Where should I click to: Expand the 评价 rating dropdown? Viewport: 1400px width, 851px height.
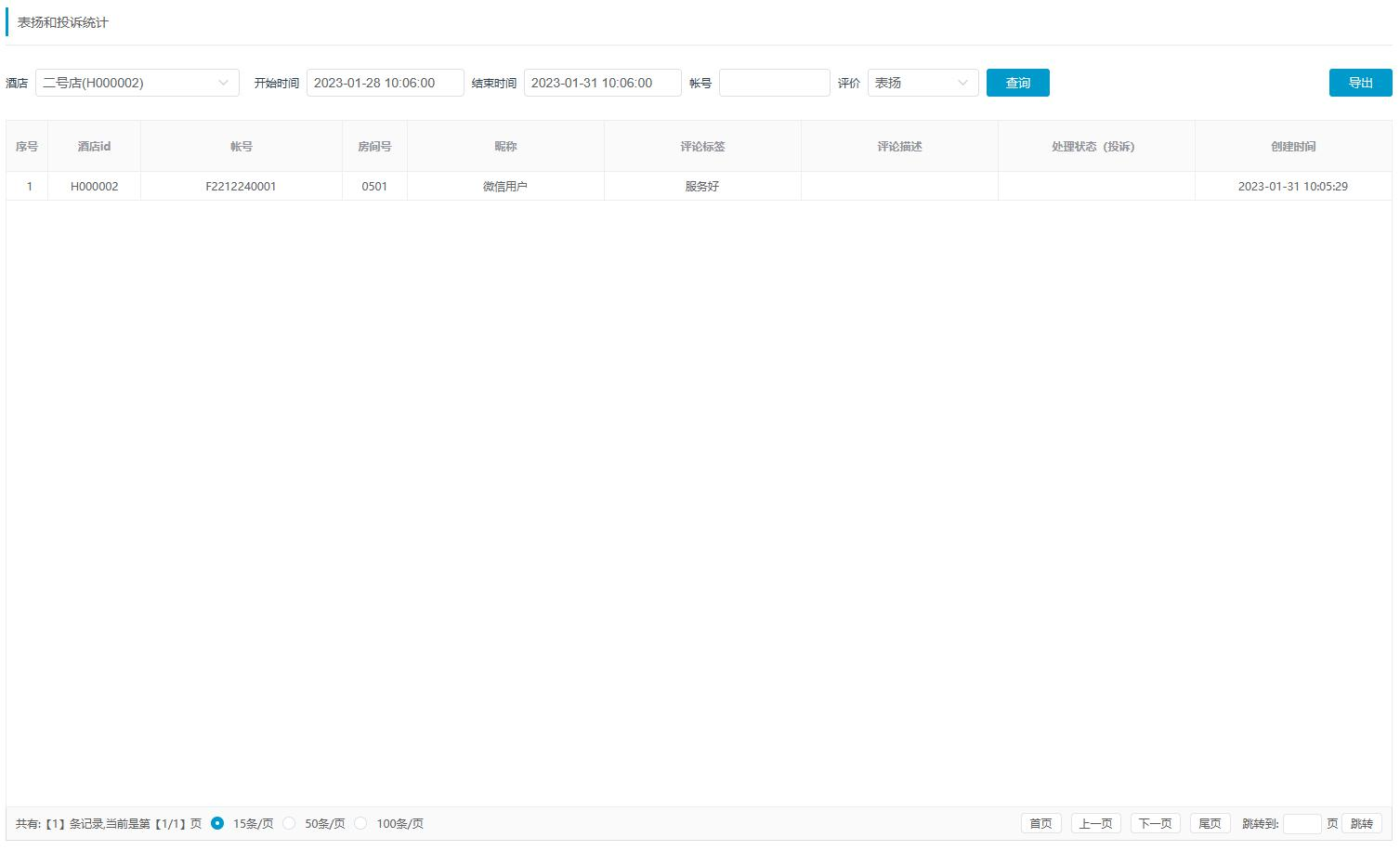pyautogui.click(x=922, y=83)
